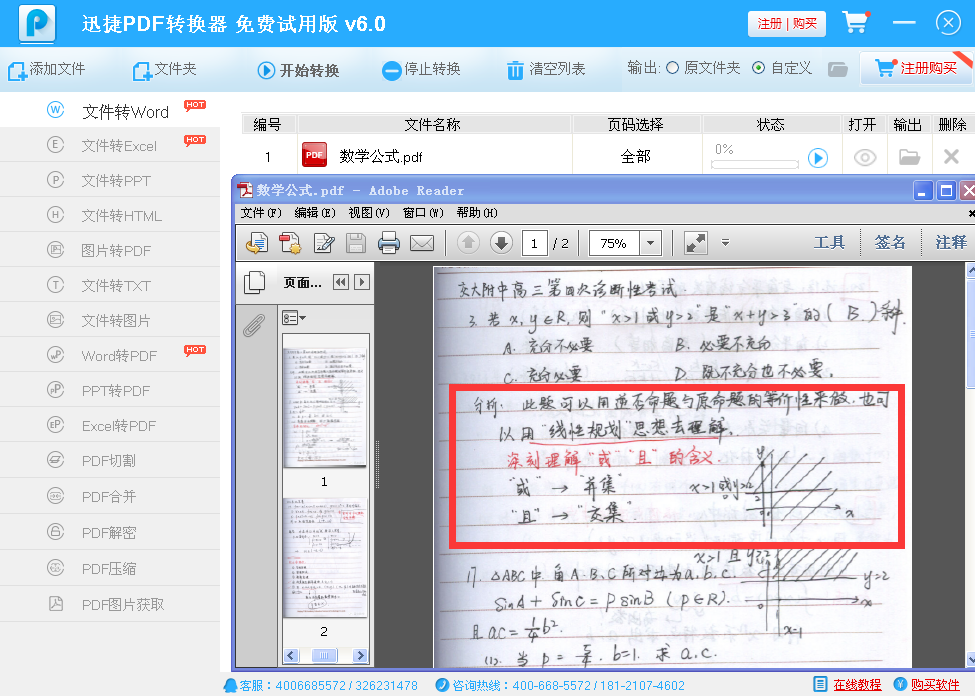Viewport: 975px width, 696px height.
Task: Click the 注册购买 button in toolbar
Action: tap(915, 68)
